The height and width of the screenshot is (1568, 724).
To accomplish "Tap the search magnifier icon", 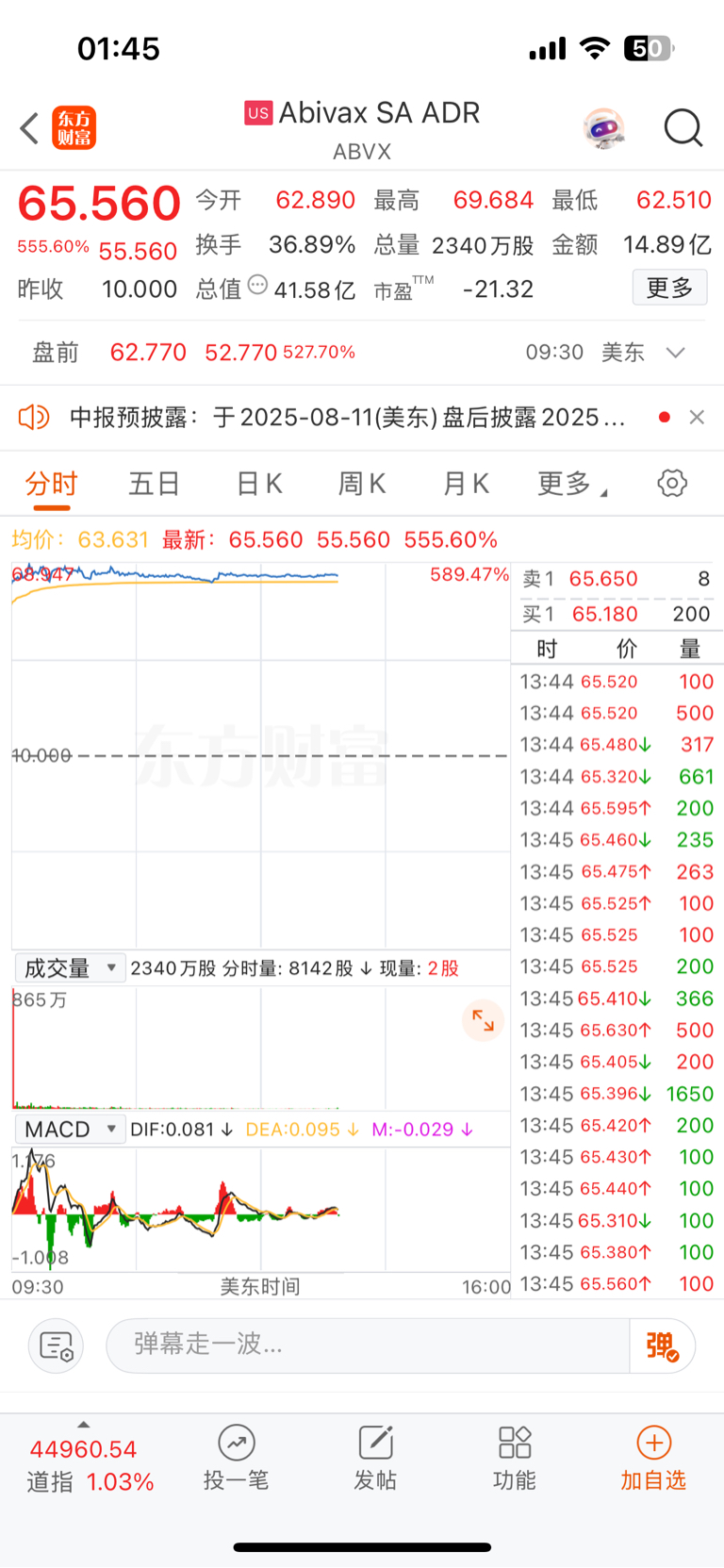I will click(x=683, y=128).
